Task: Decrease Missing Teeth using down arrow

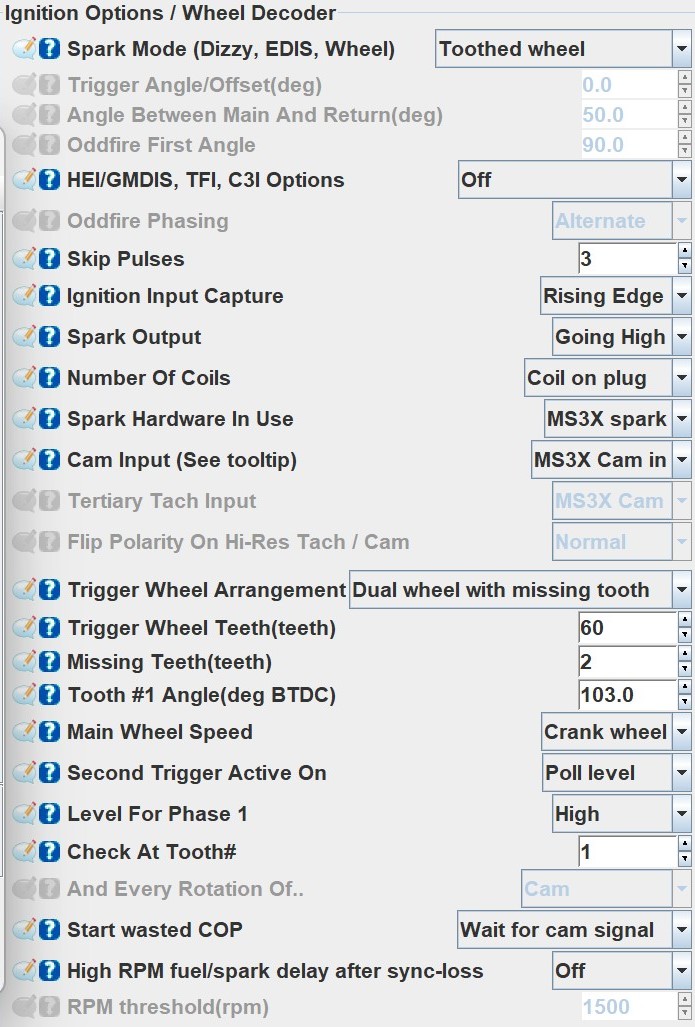Action: tap(684, 669)
